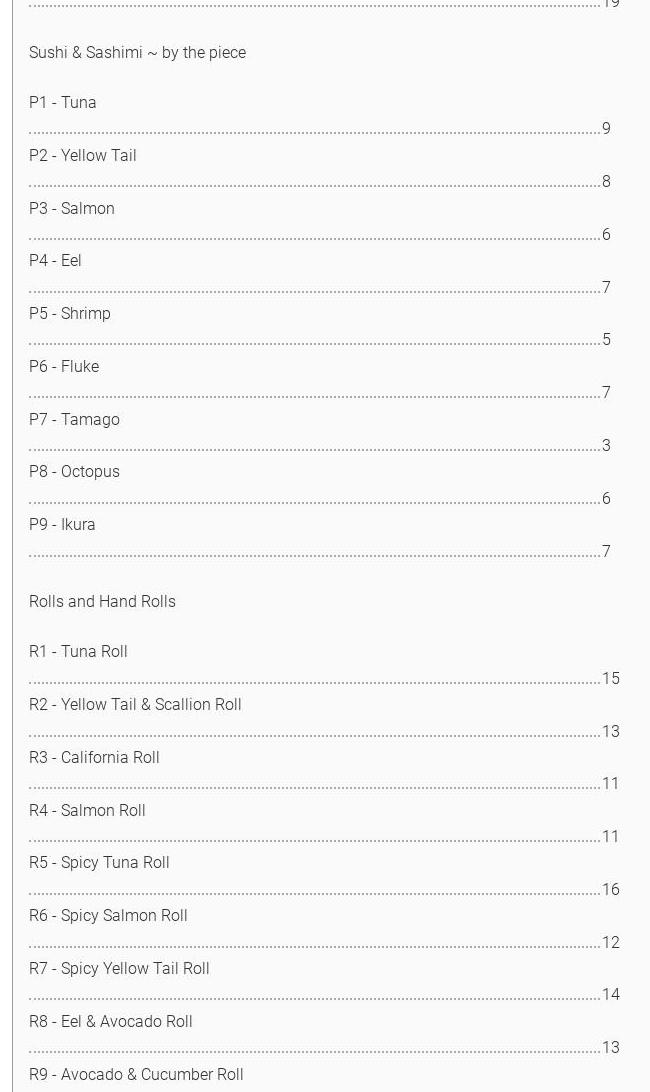Image resolution: width=650 pixels, height=1092 pixels.
Task: Choose the R3 - California Roll entry
Action: click(x=94, y=758)
